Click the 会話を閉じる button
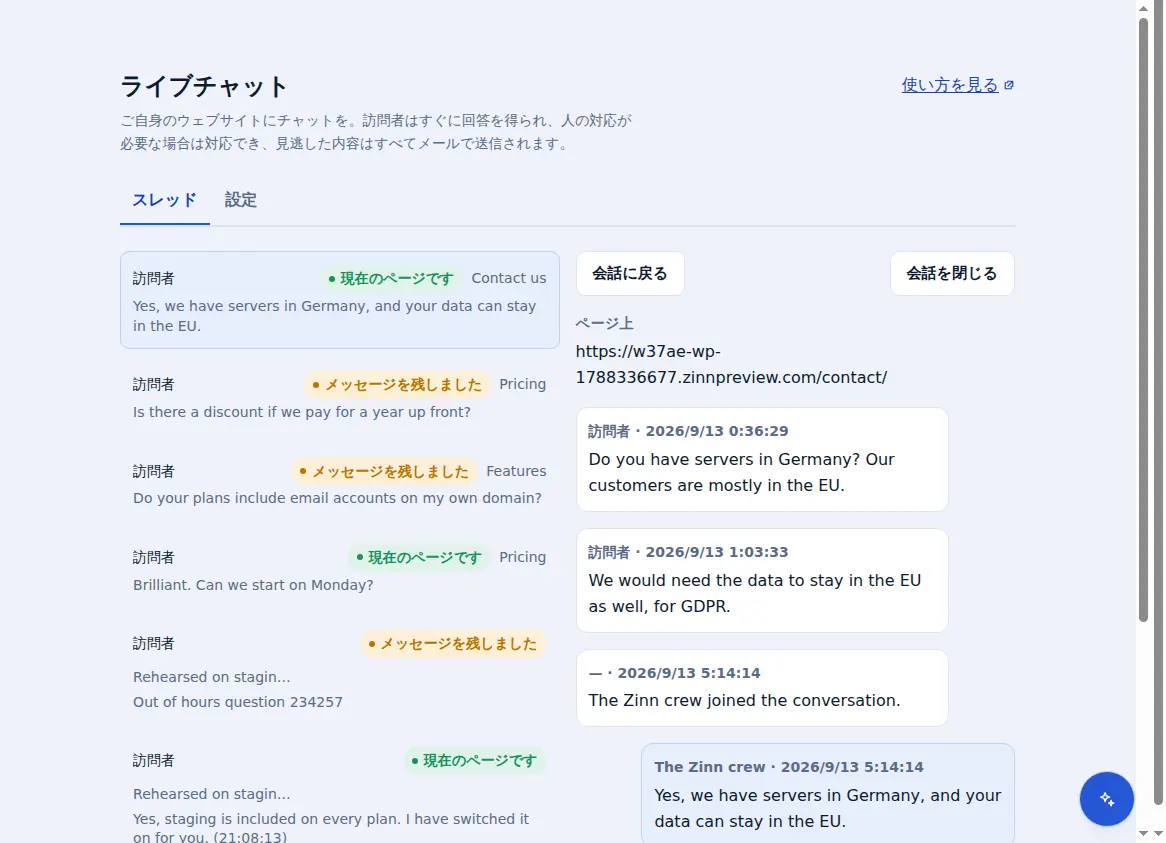 pyautogui.click(x=952, y=274)
